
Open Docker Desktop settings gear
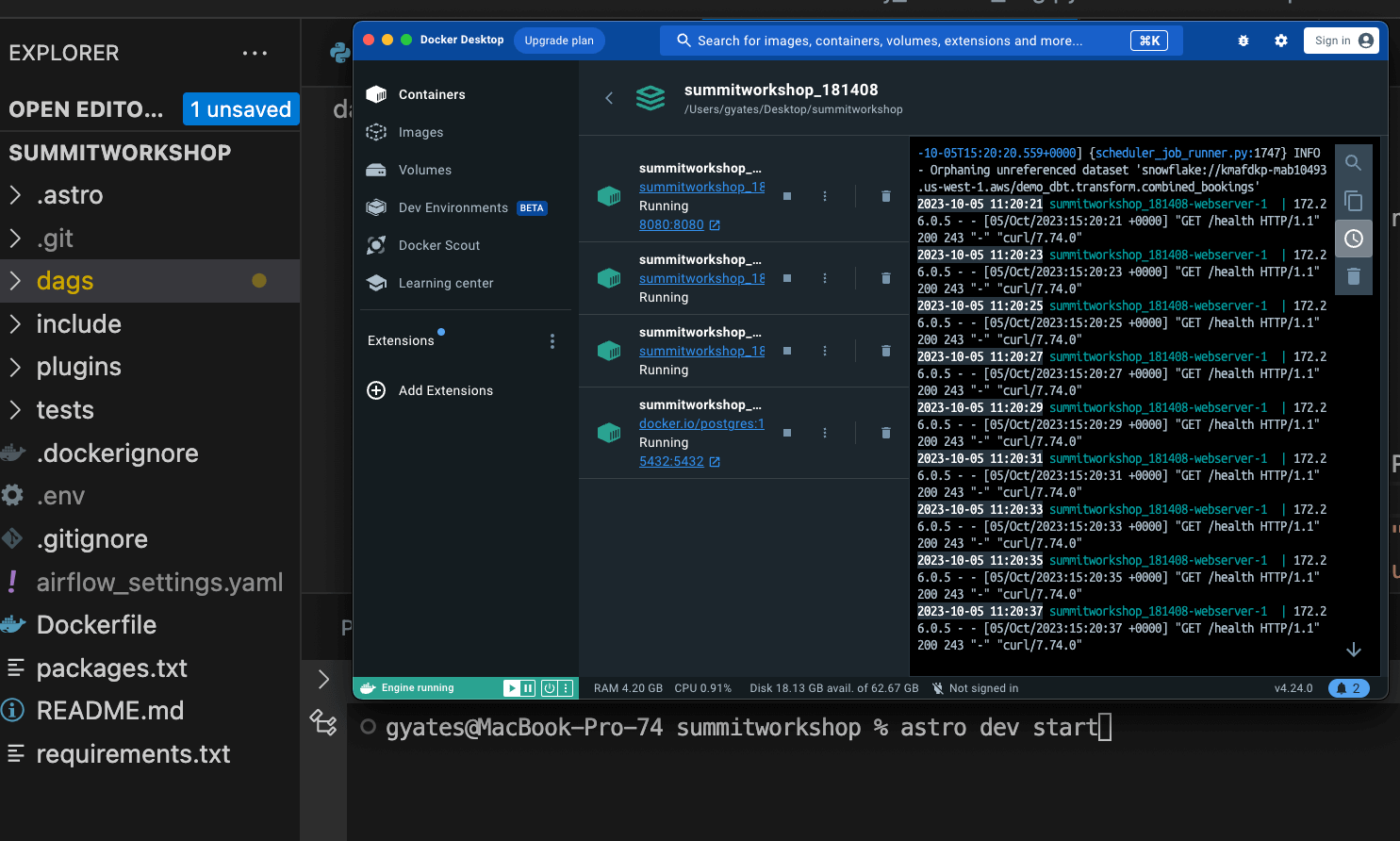1280,41
